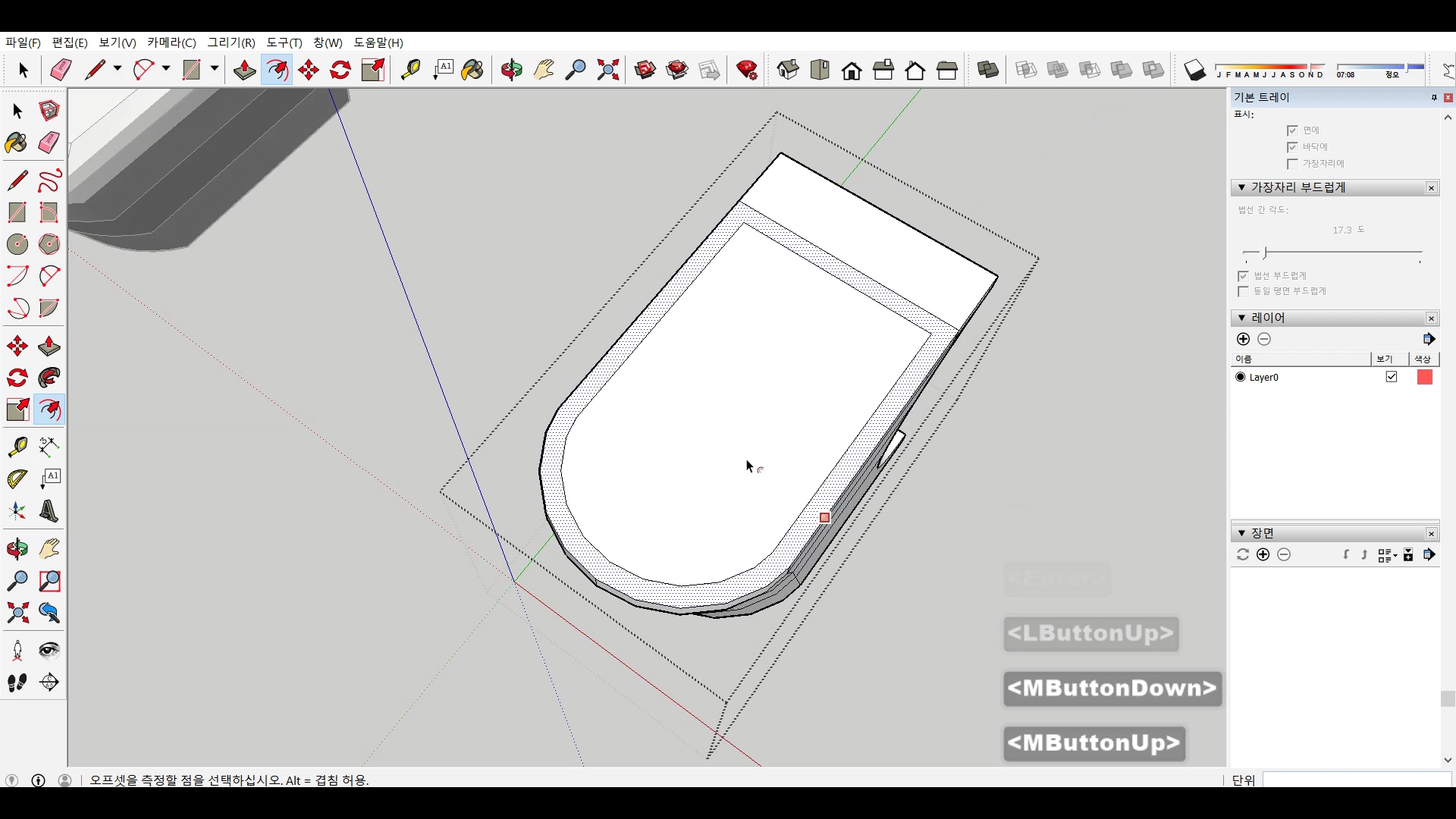Click the Tape Measure tool
1456x819 pixels.
410,71
